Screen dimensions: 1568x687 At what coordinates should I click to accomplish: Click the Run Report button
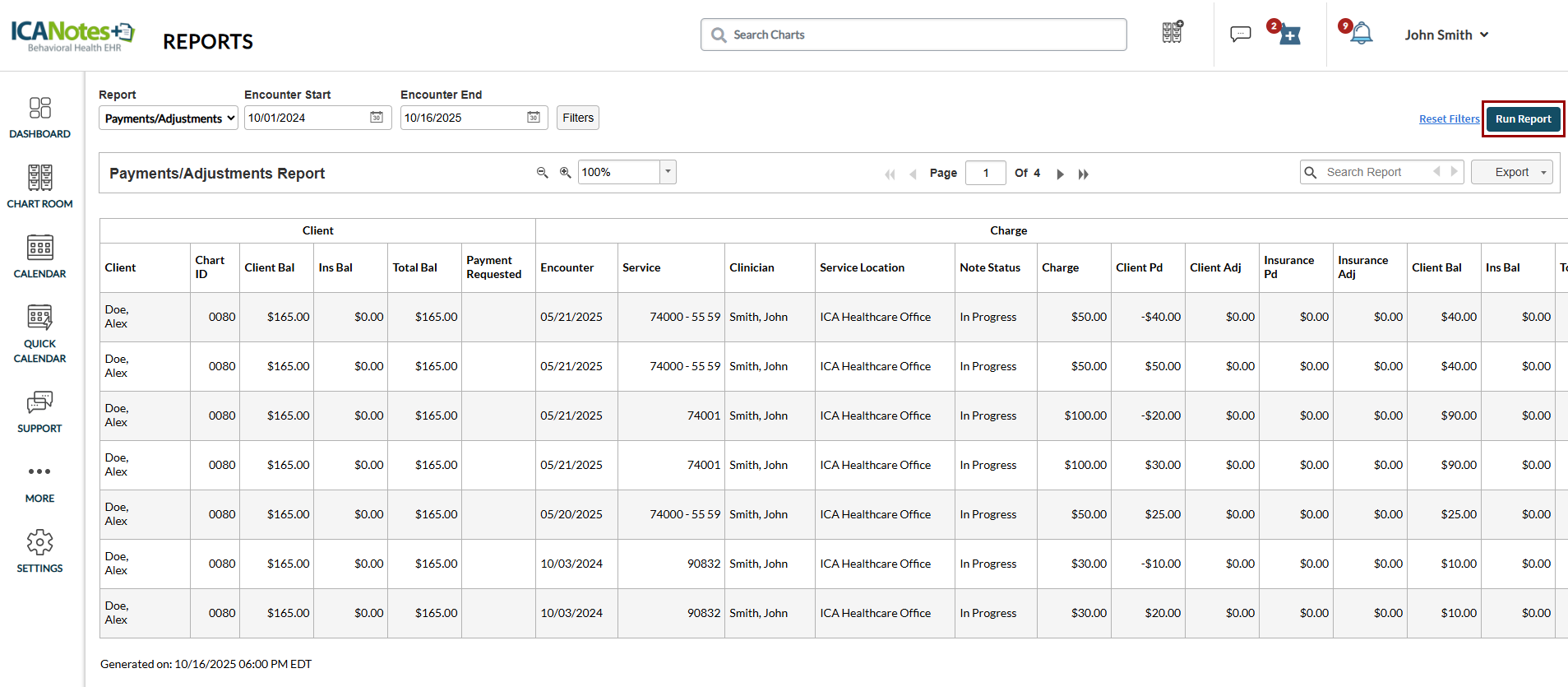[1523, 118]
